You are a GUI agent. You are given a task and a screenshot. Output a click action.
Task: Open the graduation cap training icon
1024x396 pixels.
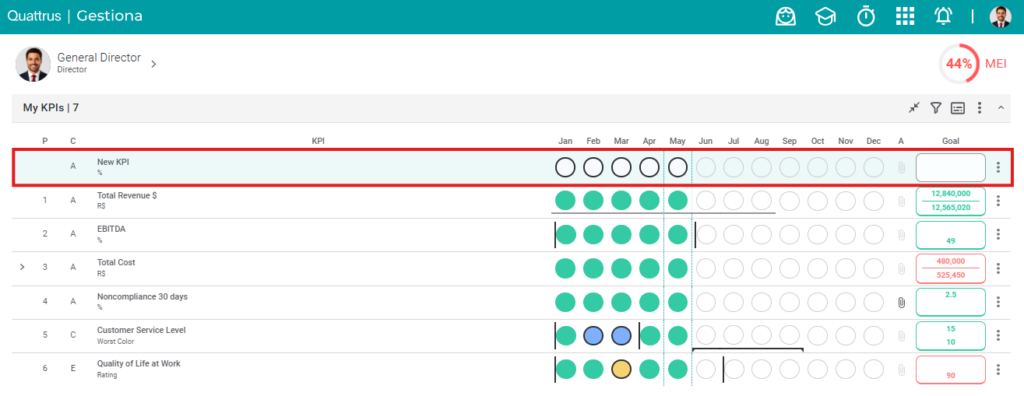click(825, 16)
